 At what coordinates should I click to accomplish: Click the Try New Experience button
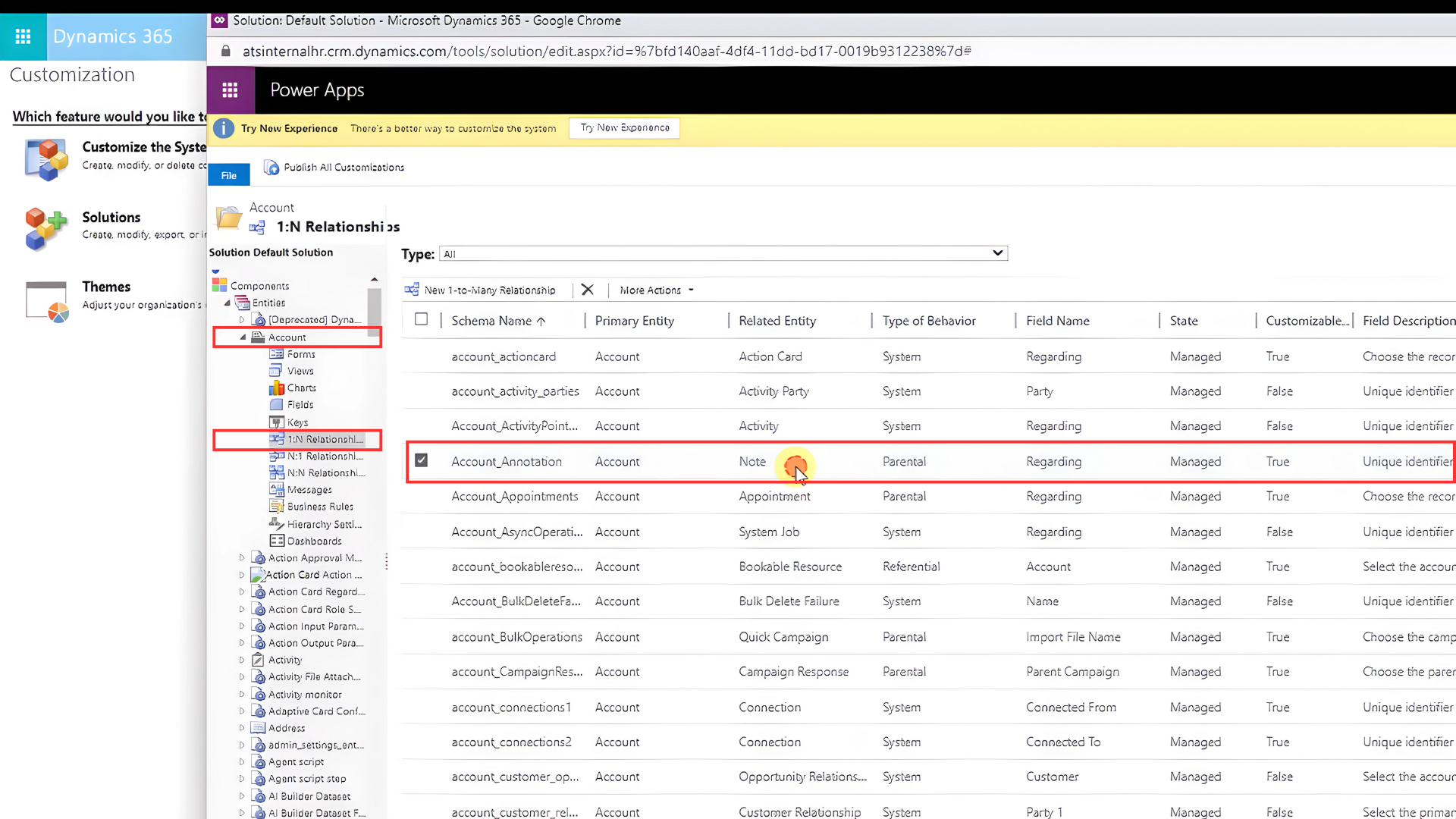pos(624,128)
